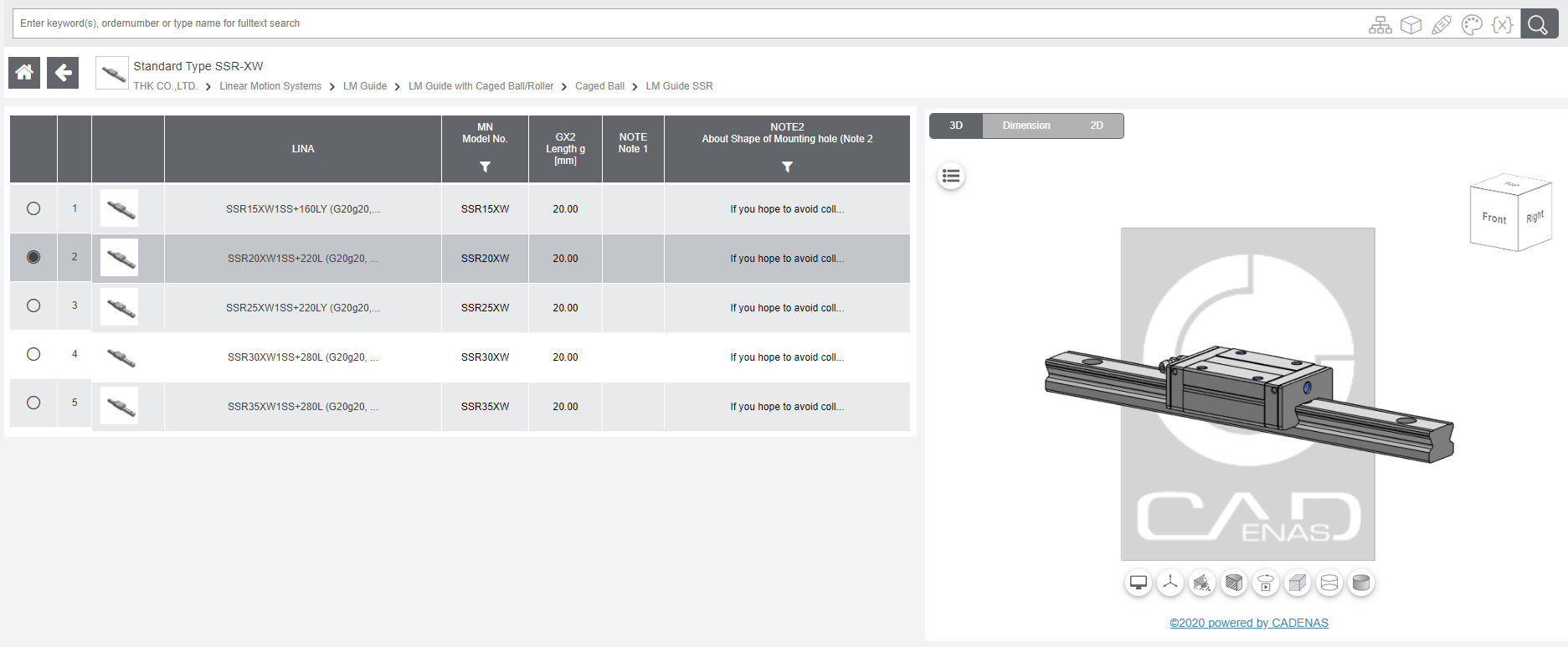Select radio button for row 3 SSR25XW
Viewport: 1568px width, 647px height.
[x=33, y=306]
